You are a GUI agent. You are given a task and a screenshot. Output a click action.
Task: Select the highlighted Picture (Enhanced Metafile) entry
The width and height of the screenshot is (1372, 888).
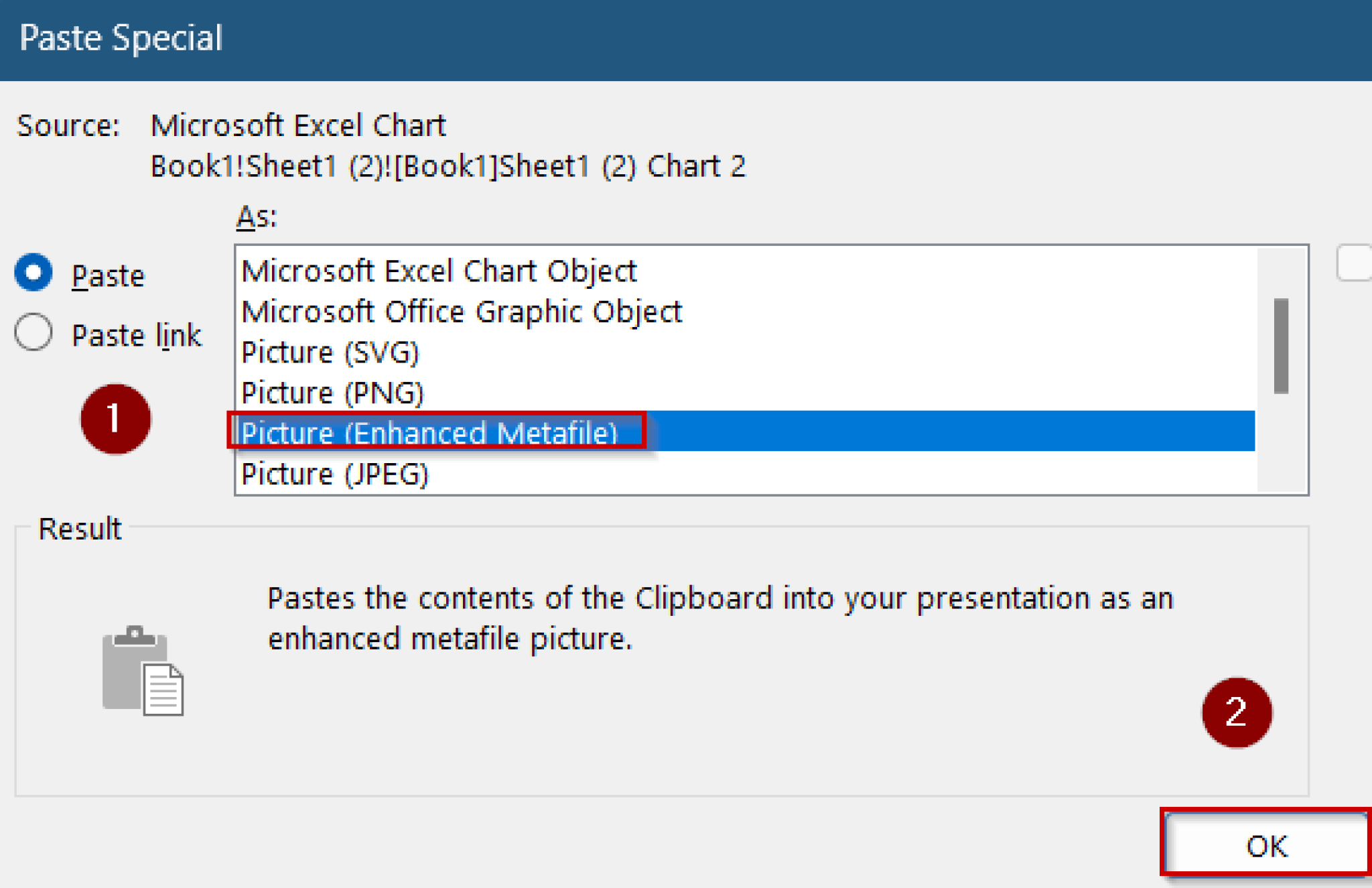429,433
